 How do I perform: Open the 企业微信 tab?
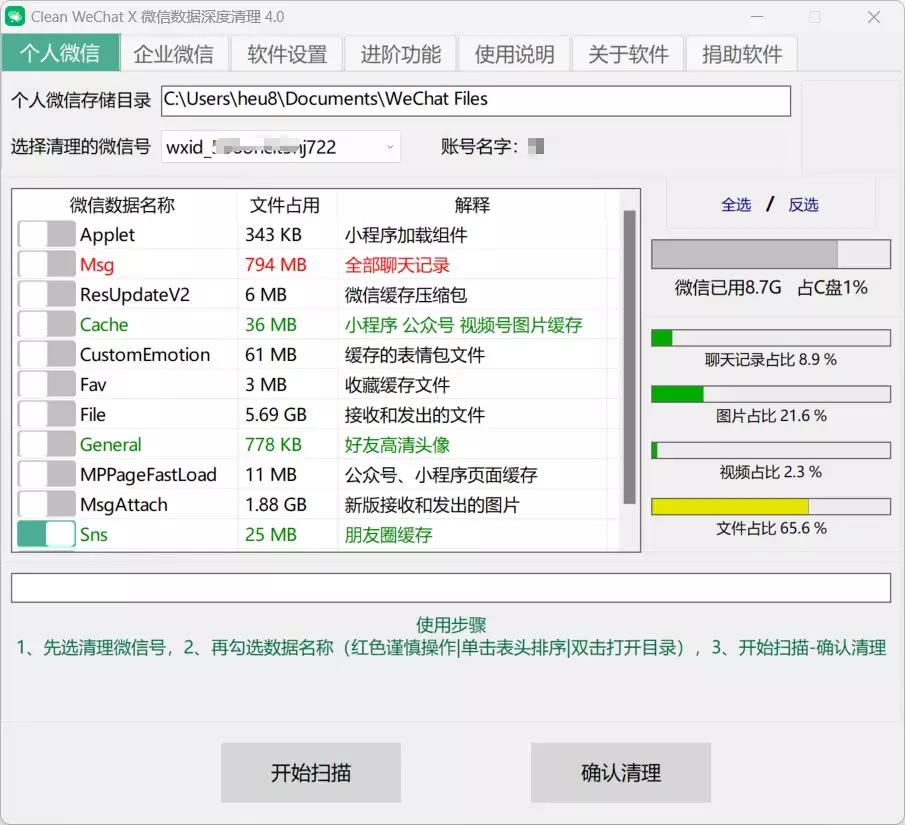[x=174, y=54]
